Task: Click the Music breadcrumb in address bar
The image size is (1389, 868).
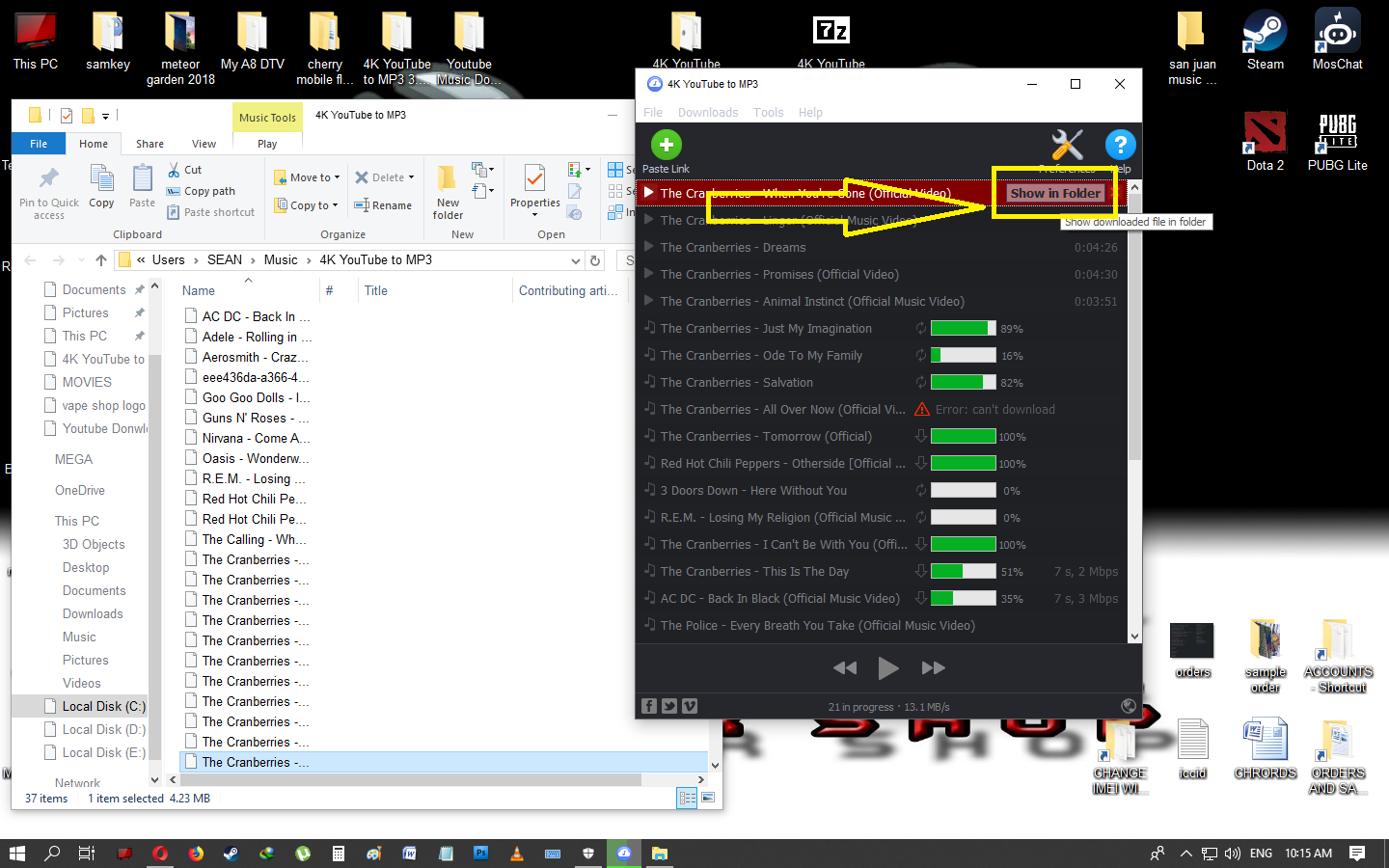Action: (x=281, y=260)
